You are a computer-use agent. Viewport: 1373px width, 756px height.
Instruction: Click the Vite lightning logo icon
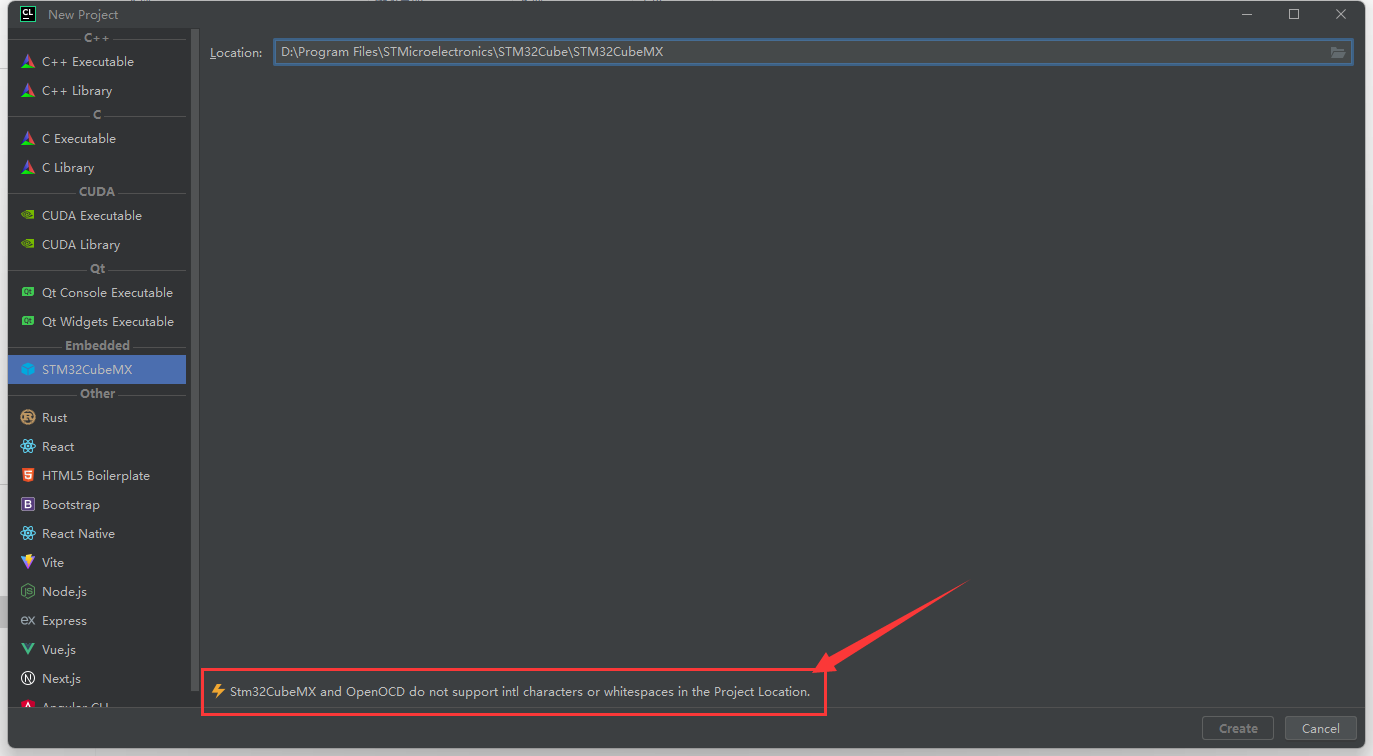tap(28, 563)
